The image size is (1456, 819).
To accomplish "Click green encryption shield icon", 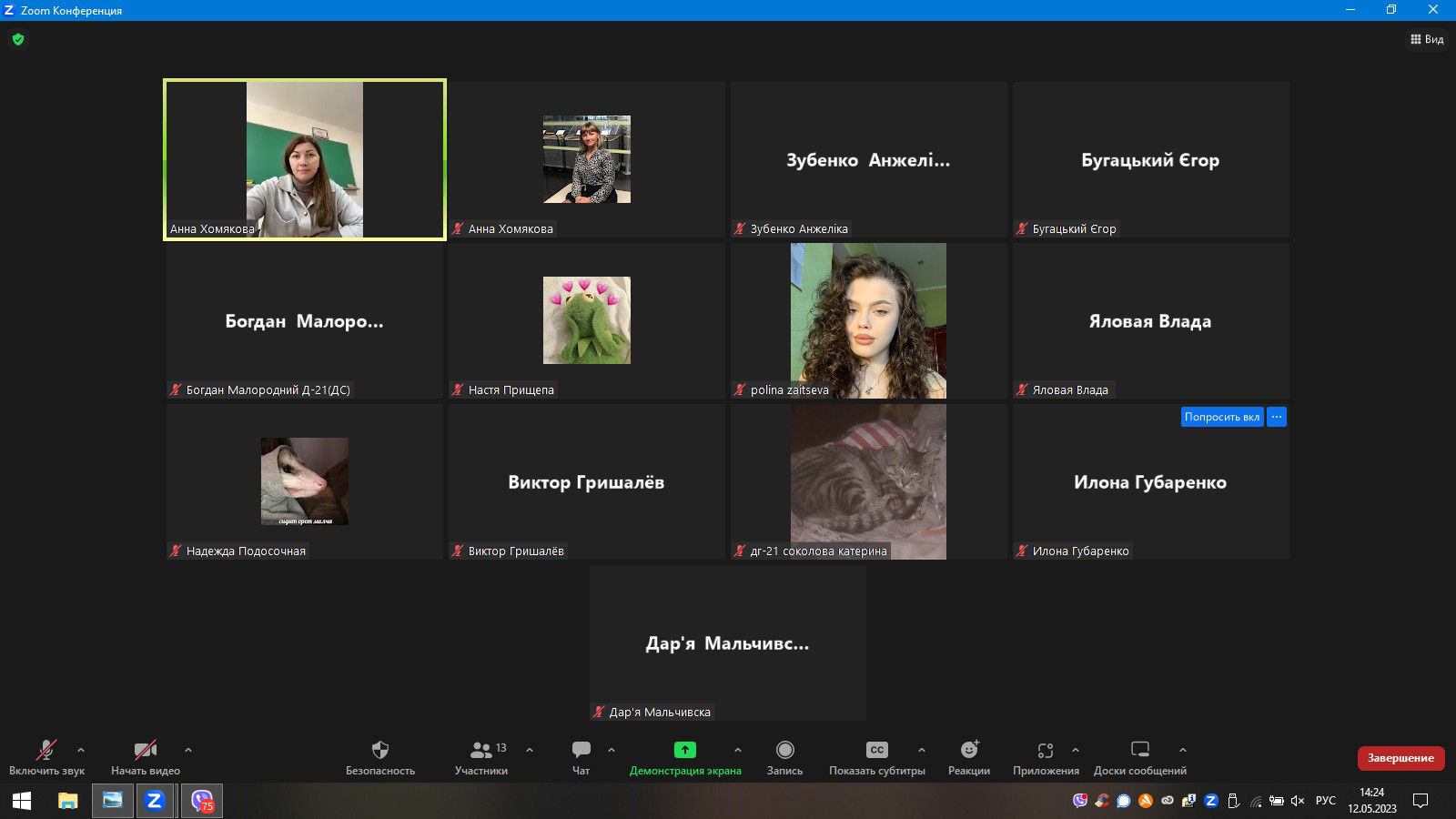I will pos(18,39).
